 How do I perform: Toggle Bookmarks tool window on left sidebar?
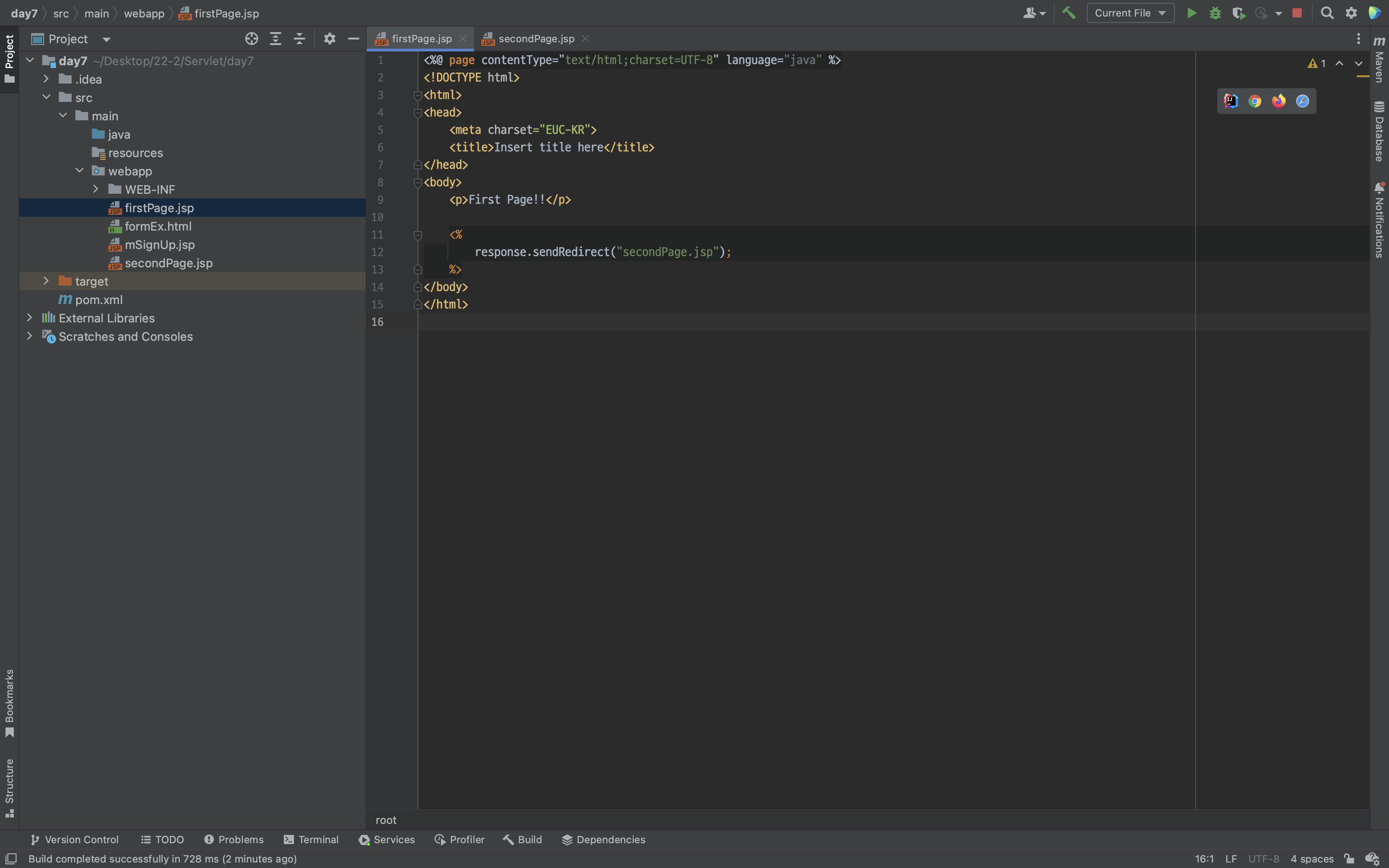coord(9,703)
